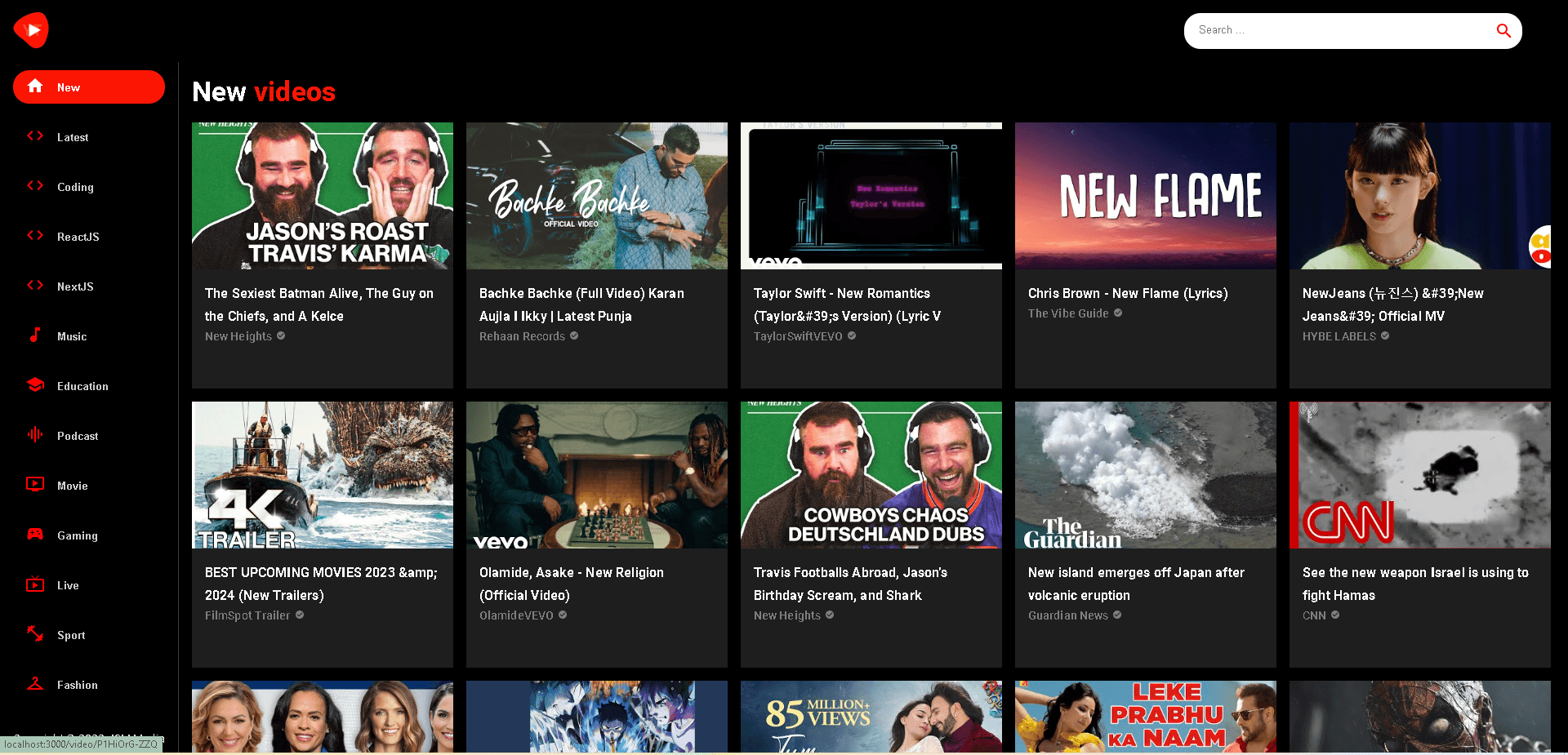Viewport: 1568px width, 755px height.
Task: Click verified badge next to Rehaan Records
Action: click(574, 335)
